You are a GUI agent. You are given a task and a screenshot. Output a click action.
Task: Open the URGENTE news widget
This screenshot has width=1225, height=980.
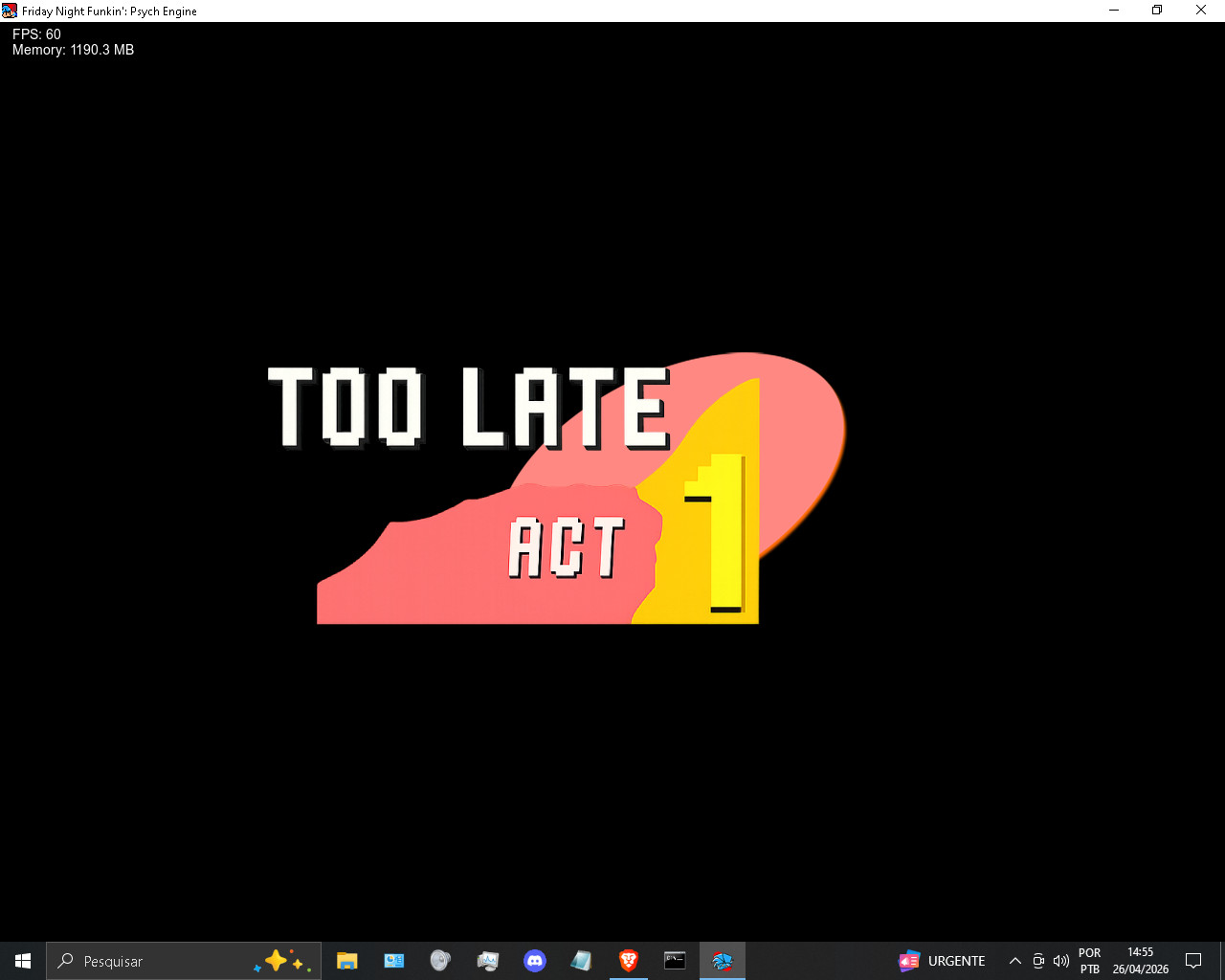click(942, 961)
